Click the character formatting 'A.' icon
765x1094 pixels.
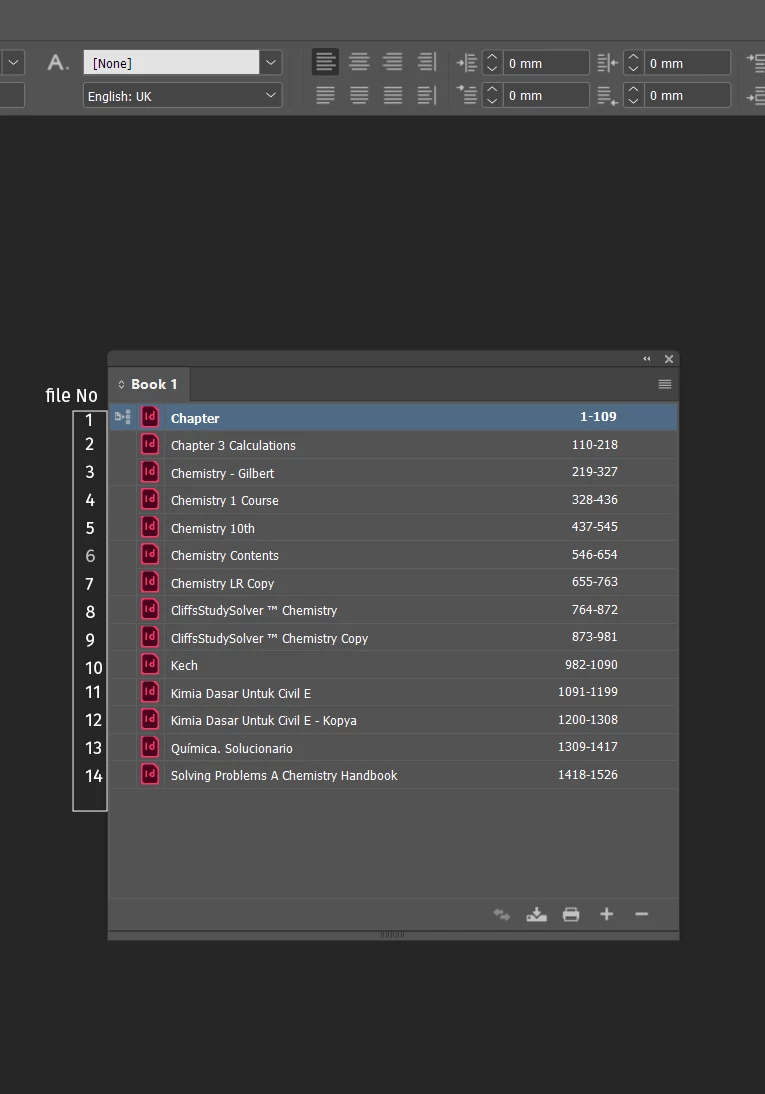click(x=58, y=63)
